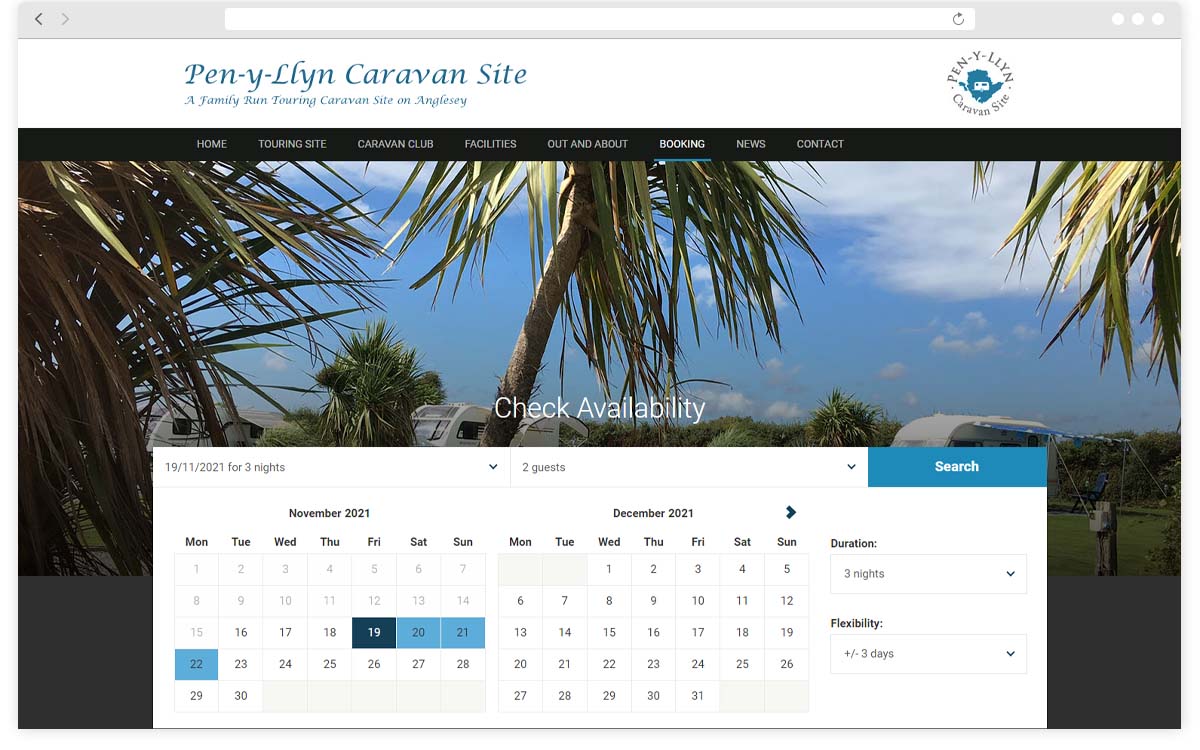Viewport: 1200px width, 750px height.
Task: Select 20 December in the calendar
Action: 520,664
